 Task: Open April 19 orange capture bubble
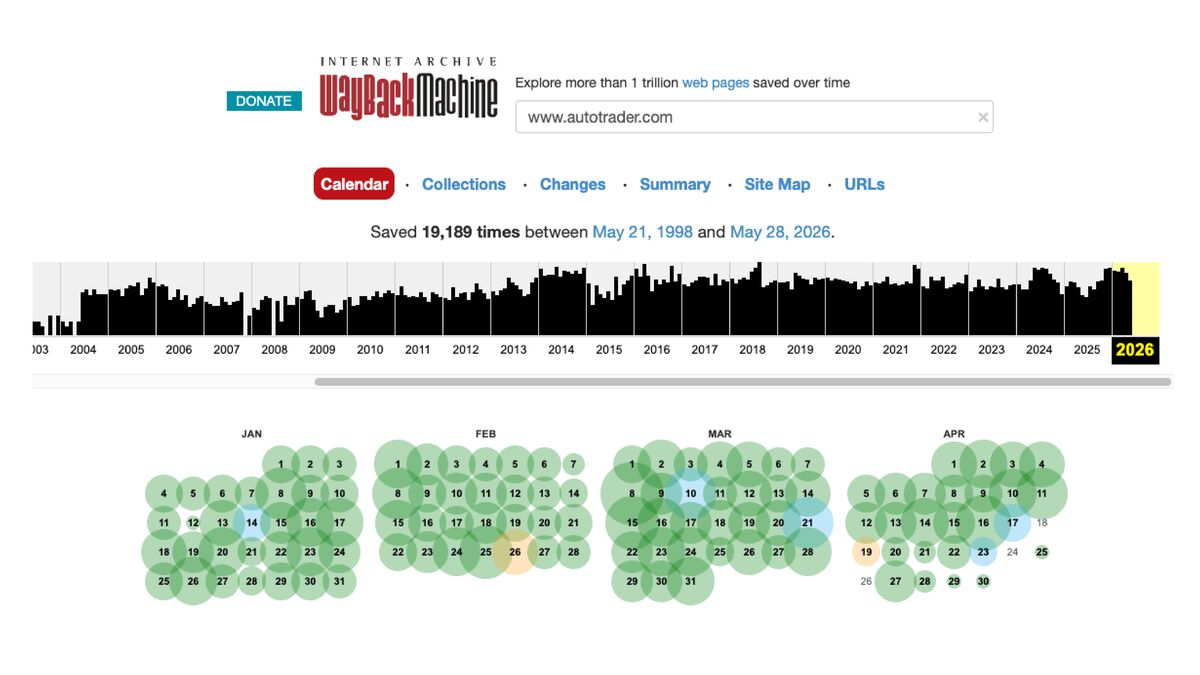(866, 552)
